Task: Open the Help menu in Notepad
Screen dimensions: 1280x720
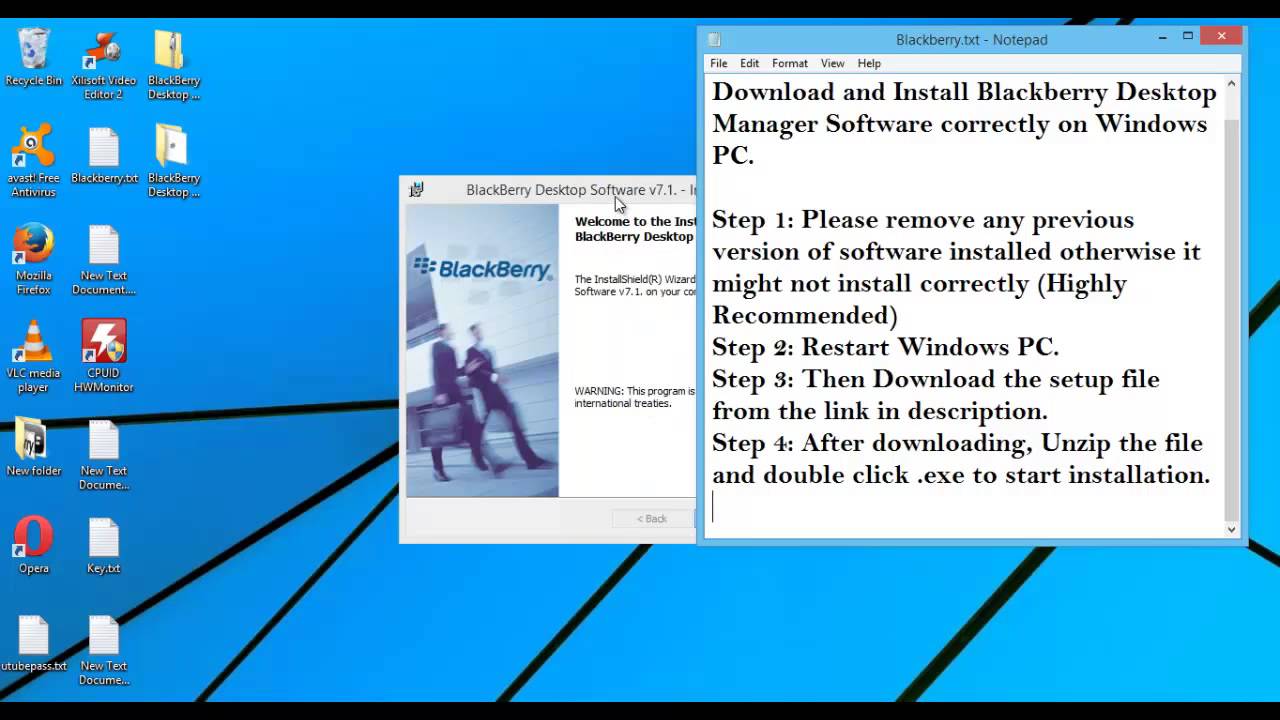Action: click(869, 63)
